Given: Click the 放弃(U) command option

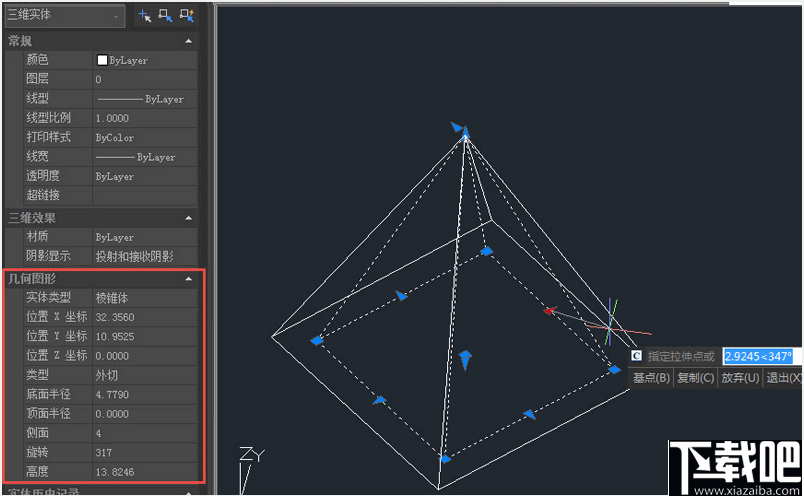Looking at the screenshot, I should (x=740, y=378).
